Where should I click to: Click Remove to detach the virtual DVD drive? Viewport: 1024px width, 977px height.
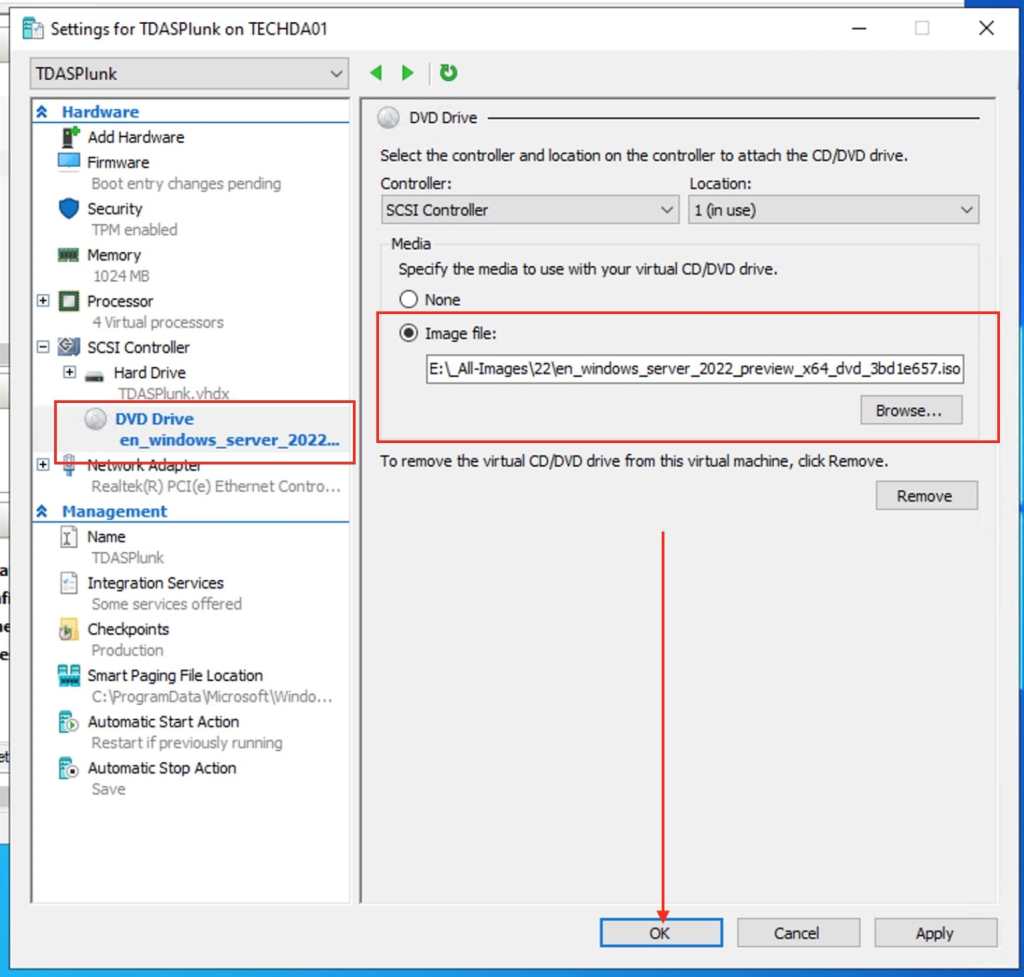coord(925,495)
